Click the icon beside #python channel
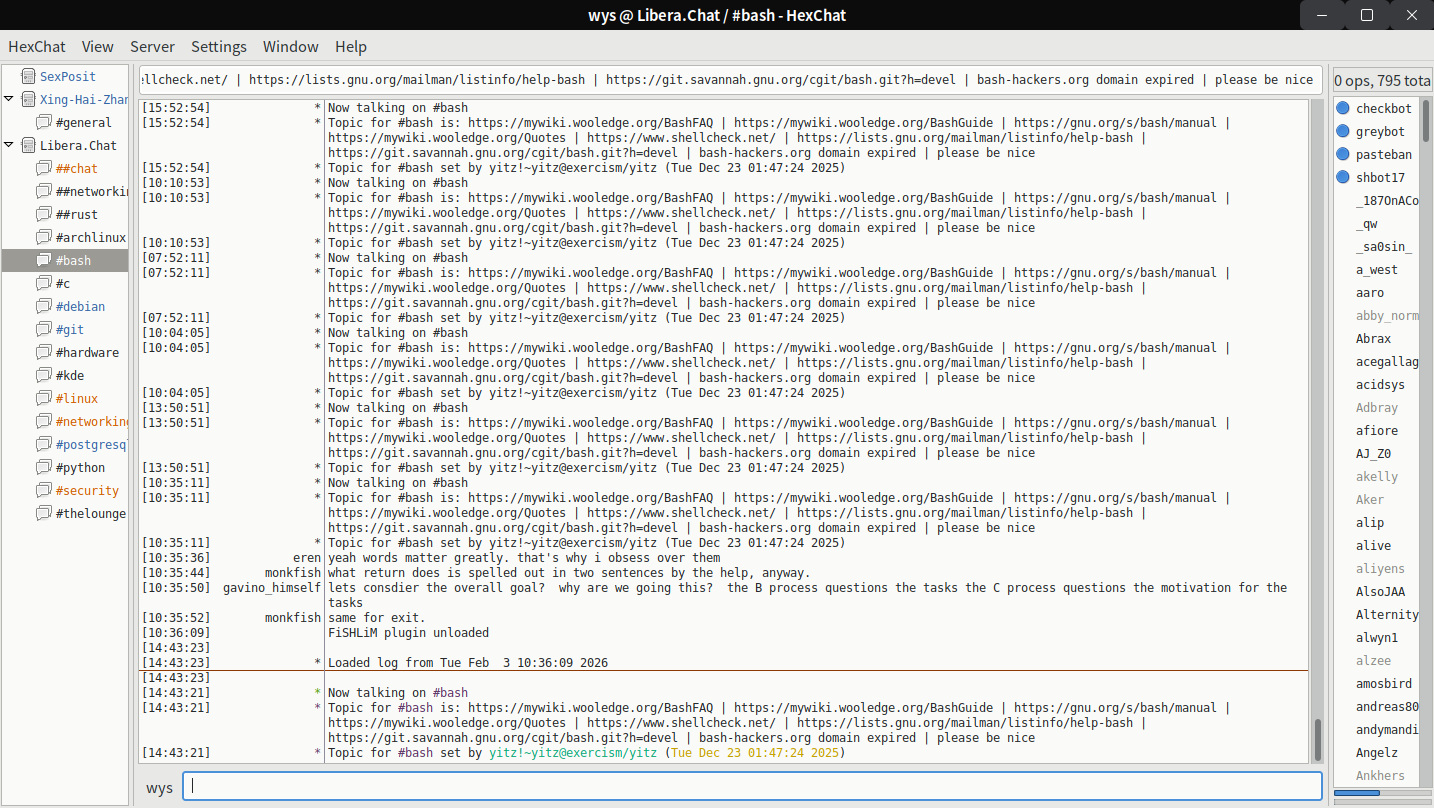This screenshot has height=808, width=1434. pos(43,467)
